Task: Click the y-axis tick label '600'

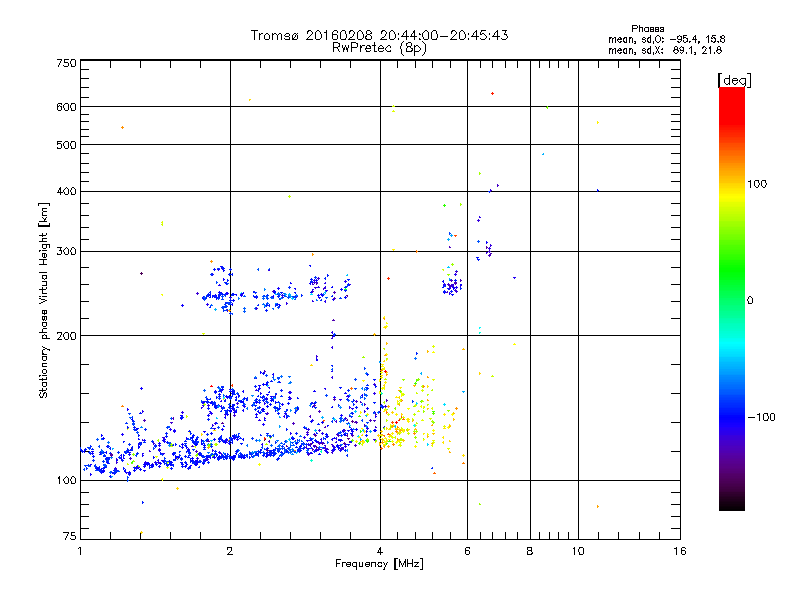Action: (66, 107)
